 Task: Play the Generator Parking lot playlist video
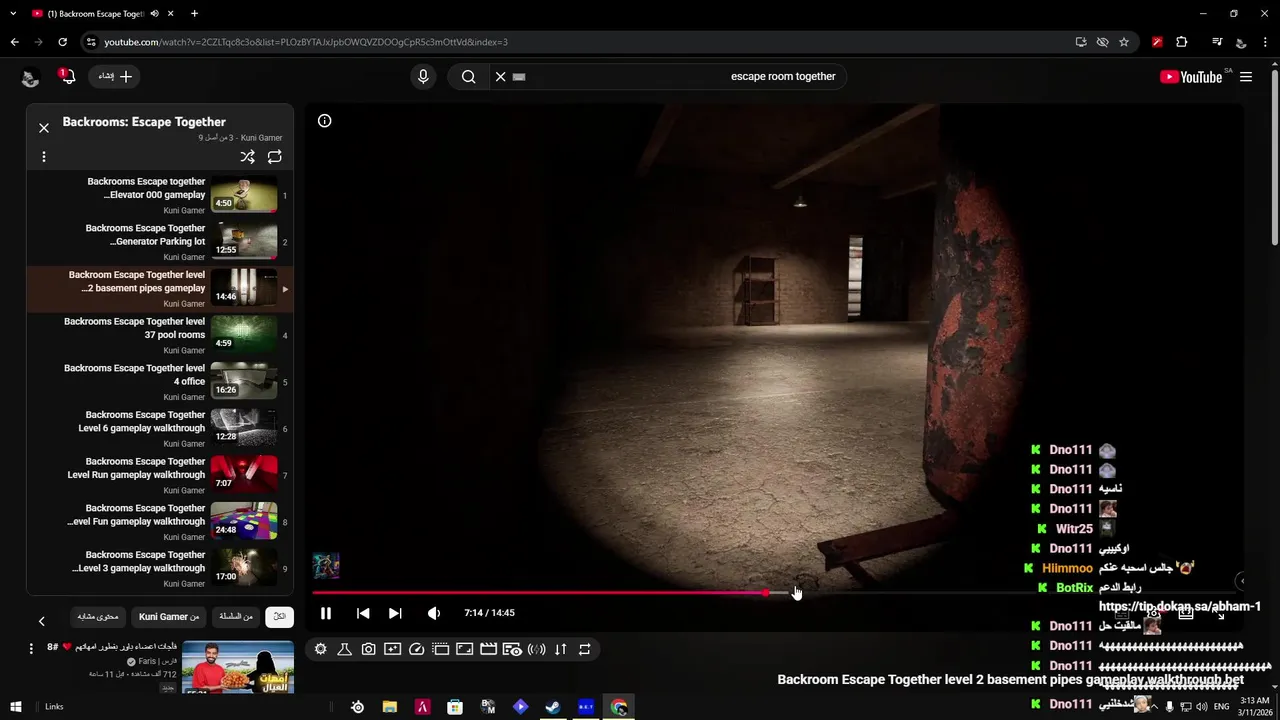(160, 242)
